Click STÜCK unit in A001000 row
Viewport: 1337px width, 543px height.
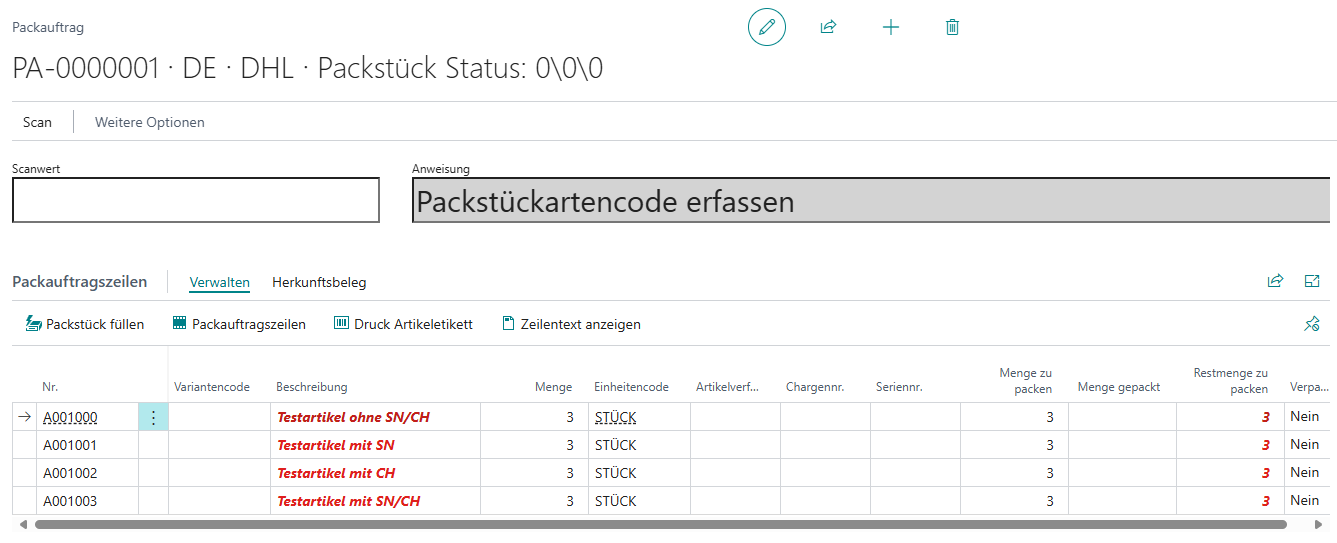coord(615,417)
